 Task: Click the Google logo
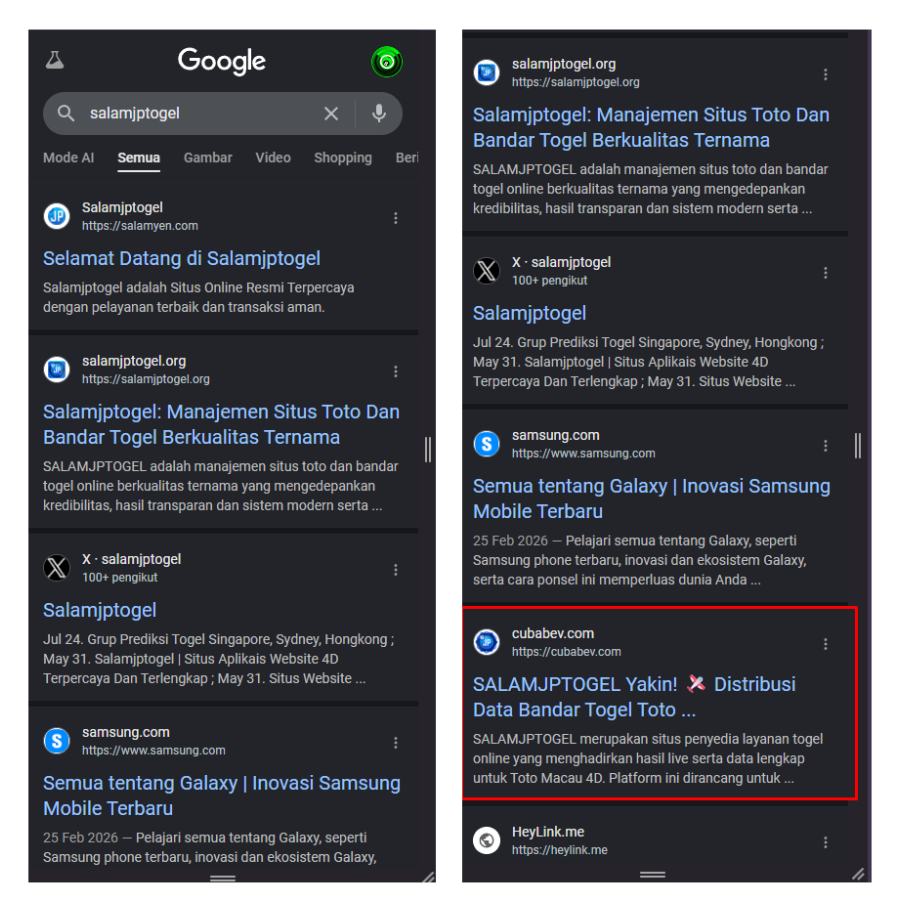(x=222, y=61)
